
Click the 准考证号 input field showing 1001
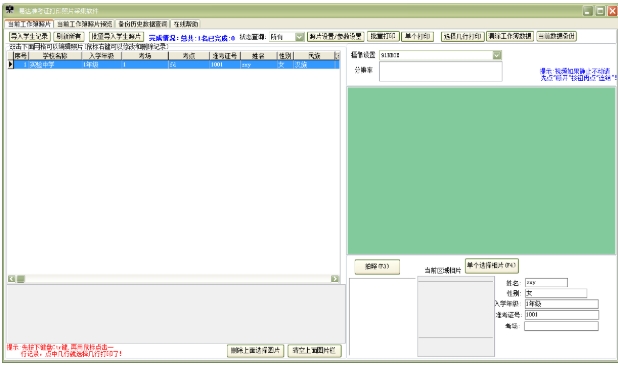pyautogui.click(x=562, y=315)
